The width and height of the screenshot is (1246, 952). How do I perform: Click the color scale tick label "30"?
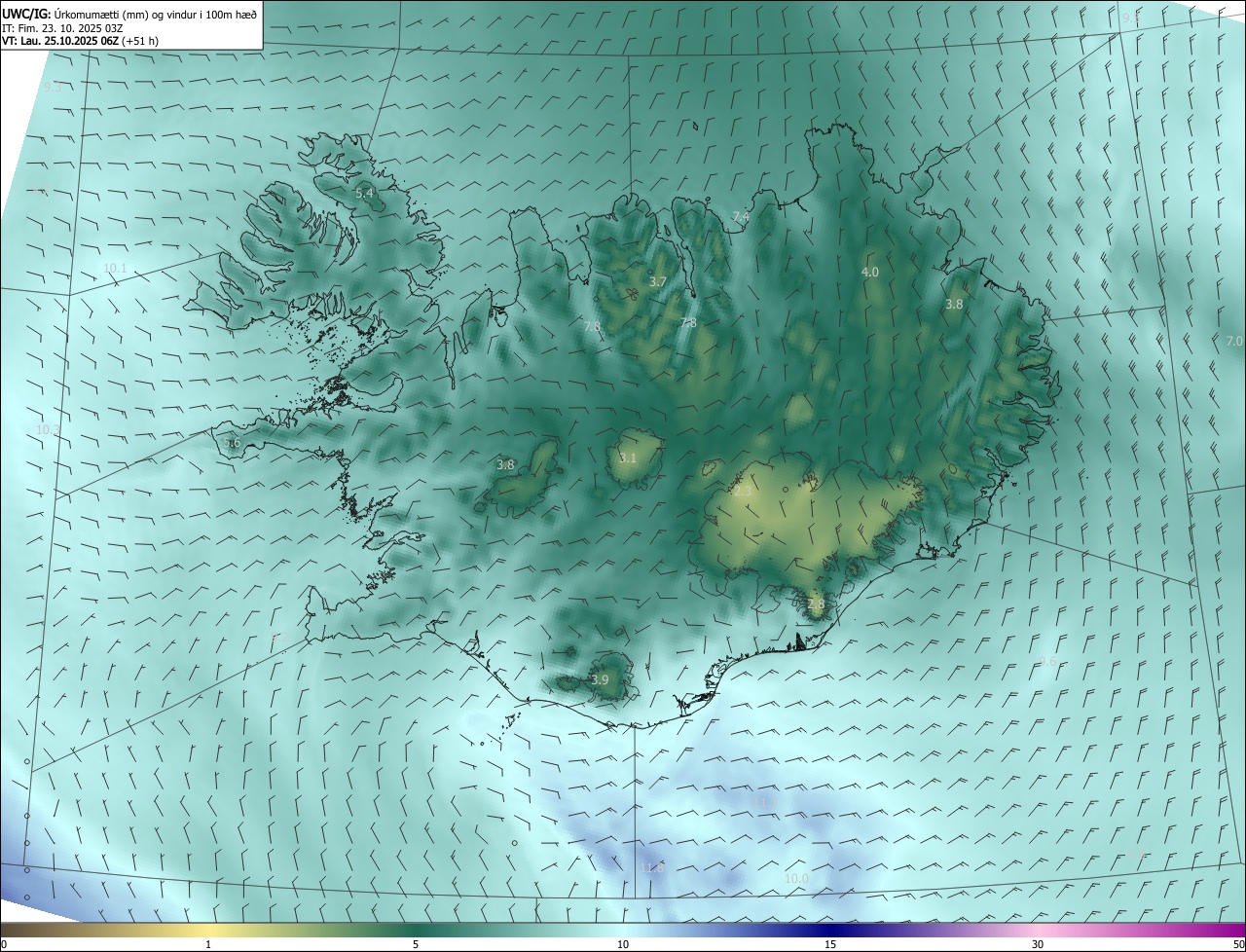(x=1038, y=944)
